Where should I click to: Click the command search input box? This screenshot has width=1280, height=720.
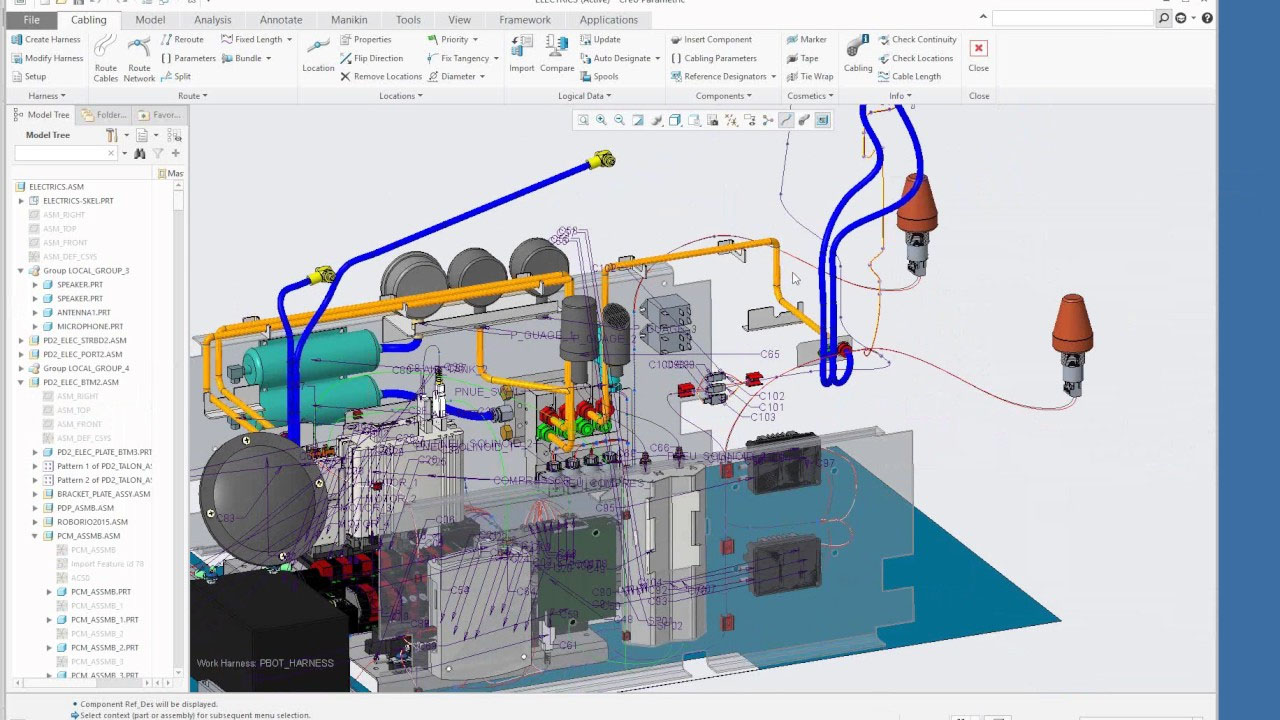[x=1074, y=19]
